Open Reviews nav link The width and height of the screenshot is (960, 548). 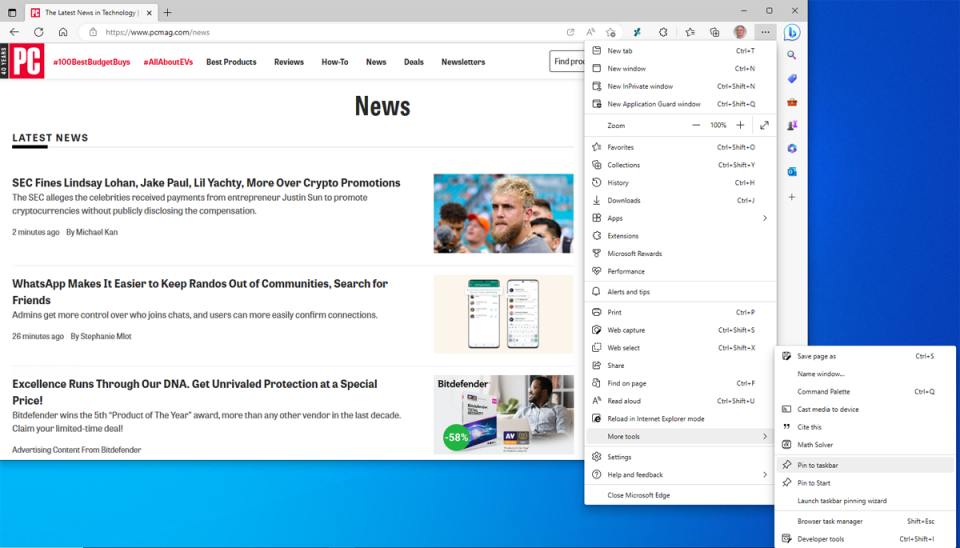pyautogui.click(x=289, y=62)
